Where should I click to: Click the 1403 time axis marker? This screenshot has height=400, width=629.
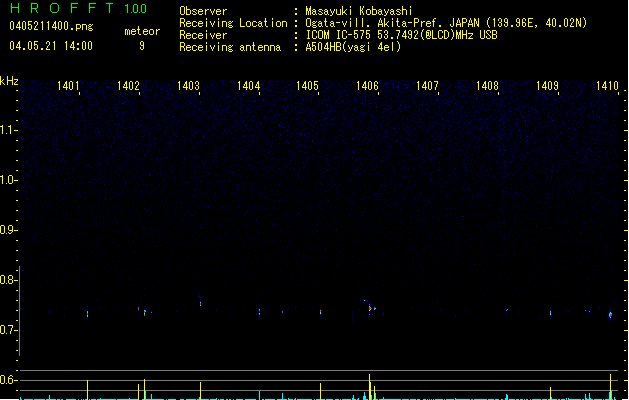(x=188, y=86)
